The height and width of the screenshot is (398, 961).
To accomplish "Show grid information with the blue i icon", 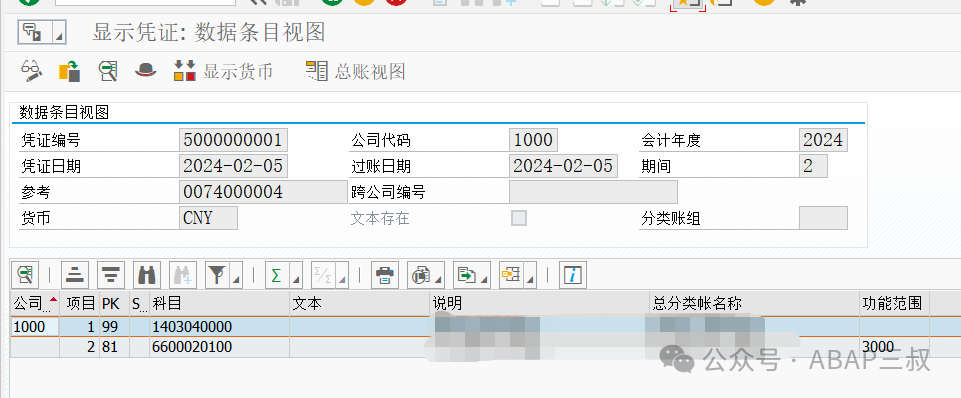I will point(573,275).
